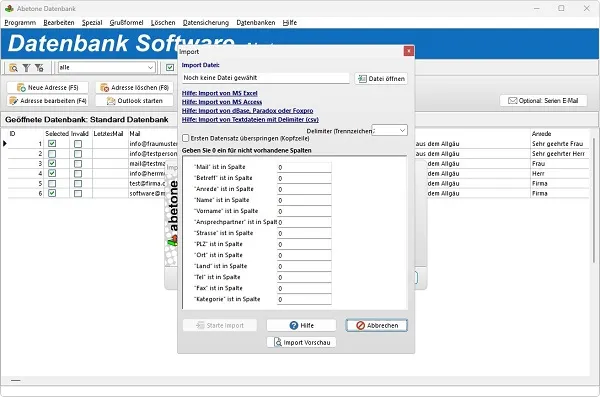Click the "Land" ist in Spalte field
Viewport: 600px width, 397px height.
[x=304, y=266]
